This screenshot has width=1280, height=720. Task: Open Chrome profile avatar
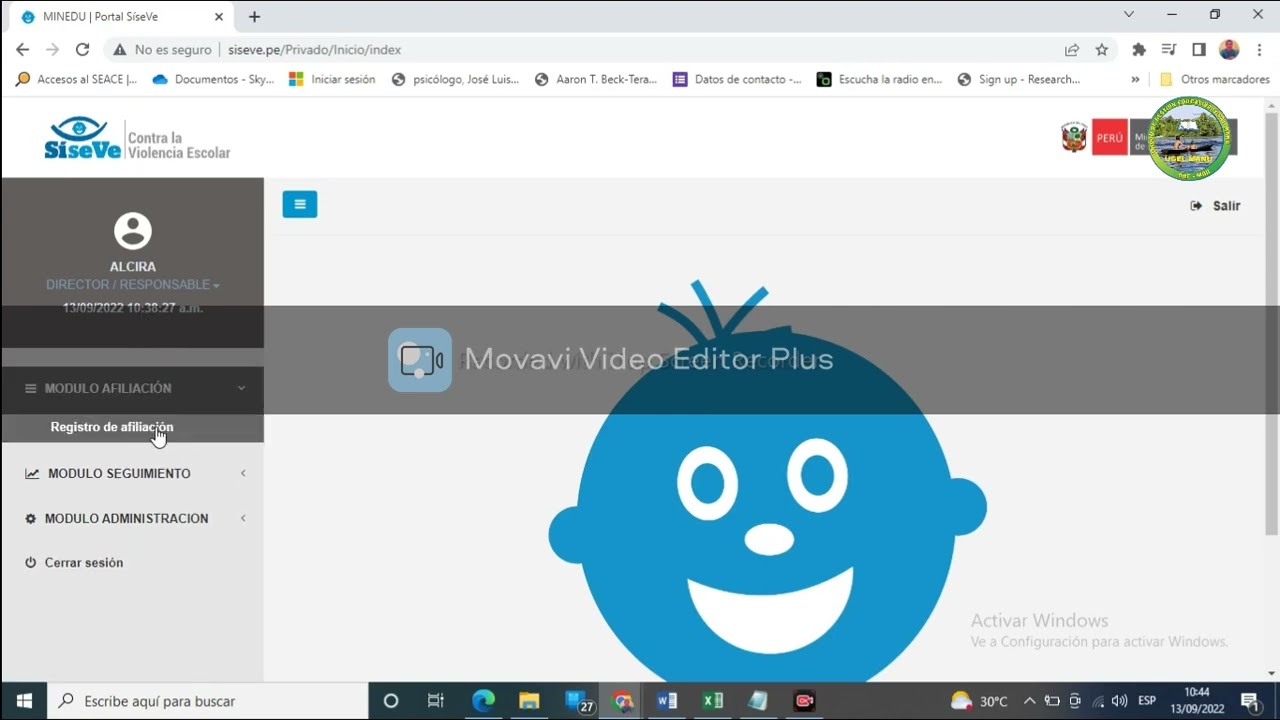click(x=1230, y=49)
